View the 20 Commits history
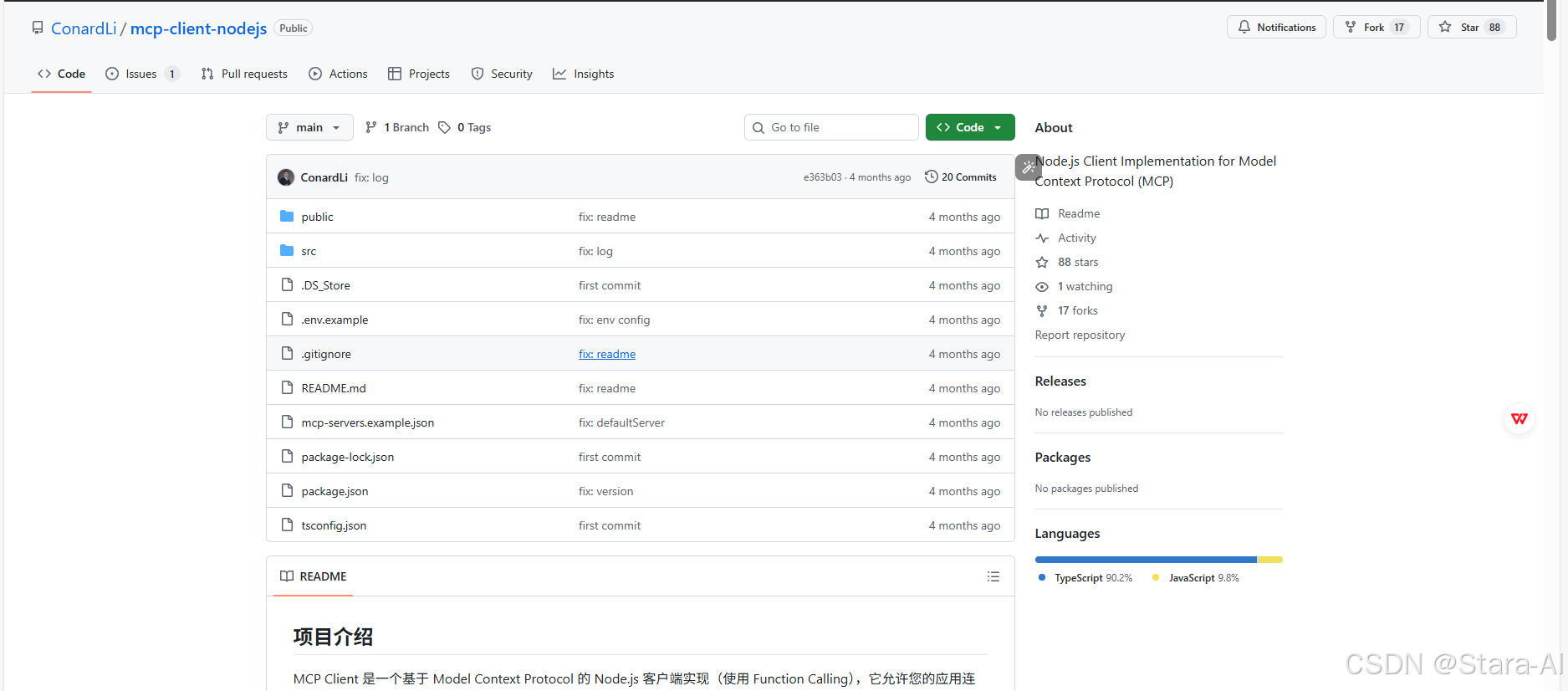 (961, 177)
